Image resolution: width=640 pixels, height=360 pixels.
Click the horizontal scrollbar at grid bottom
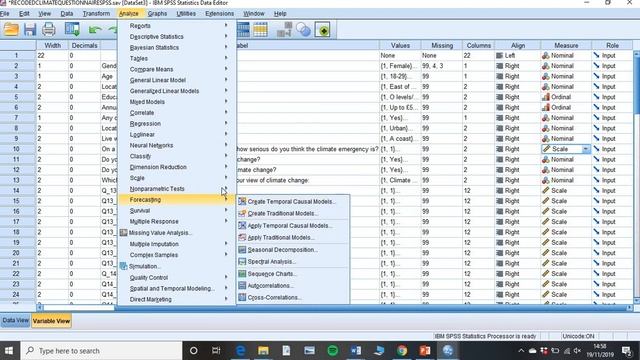tap(335, 307)
